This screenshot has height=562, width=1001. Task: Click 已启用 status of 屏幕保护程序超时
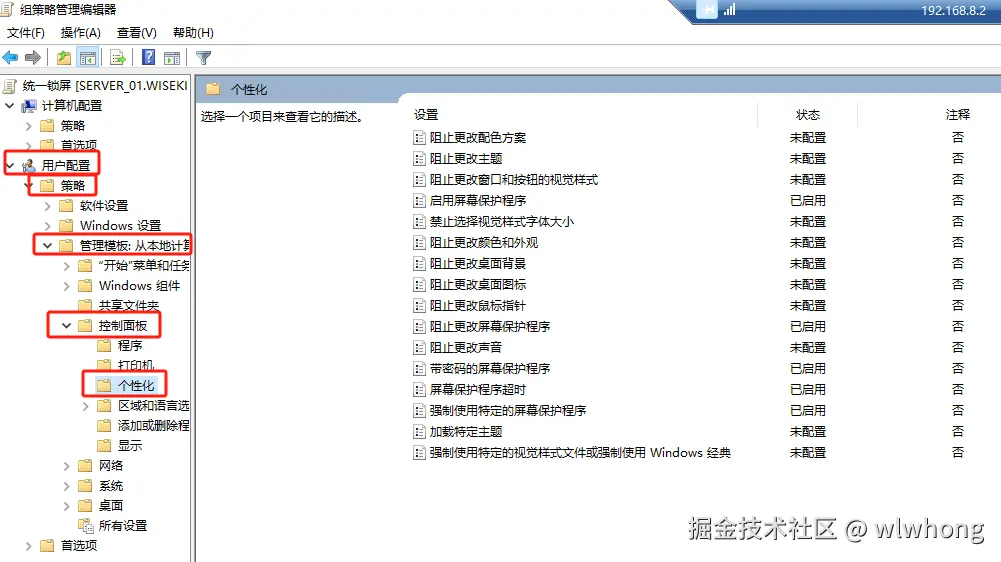[x=808, y=390]
